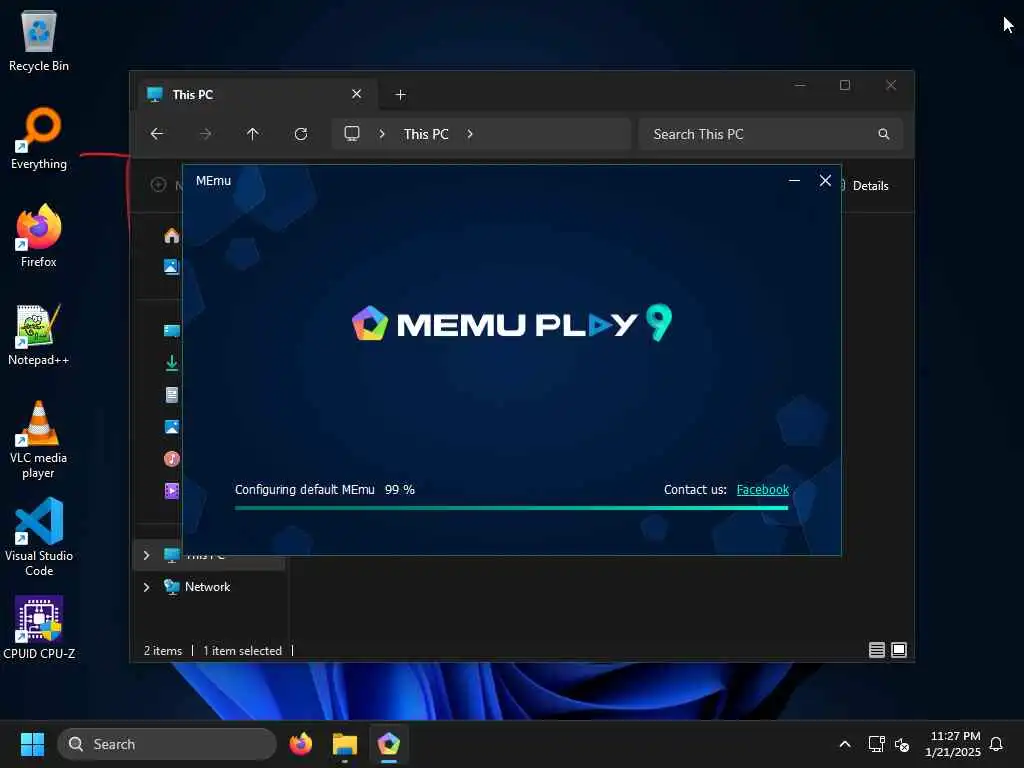Open Notepad++ desktop shortcut
The height and width of the screenshot is (768, 1024).
[x=39, y=334]
